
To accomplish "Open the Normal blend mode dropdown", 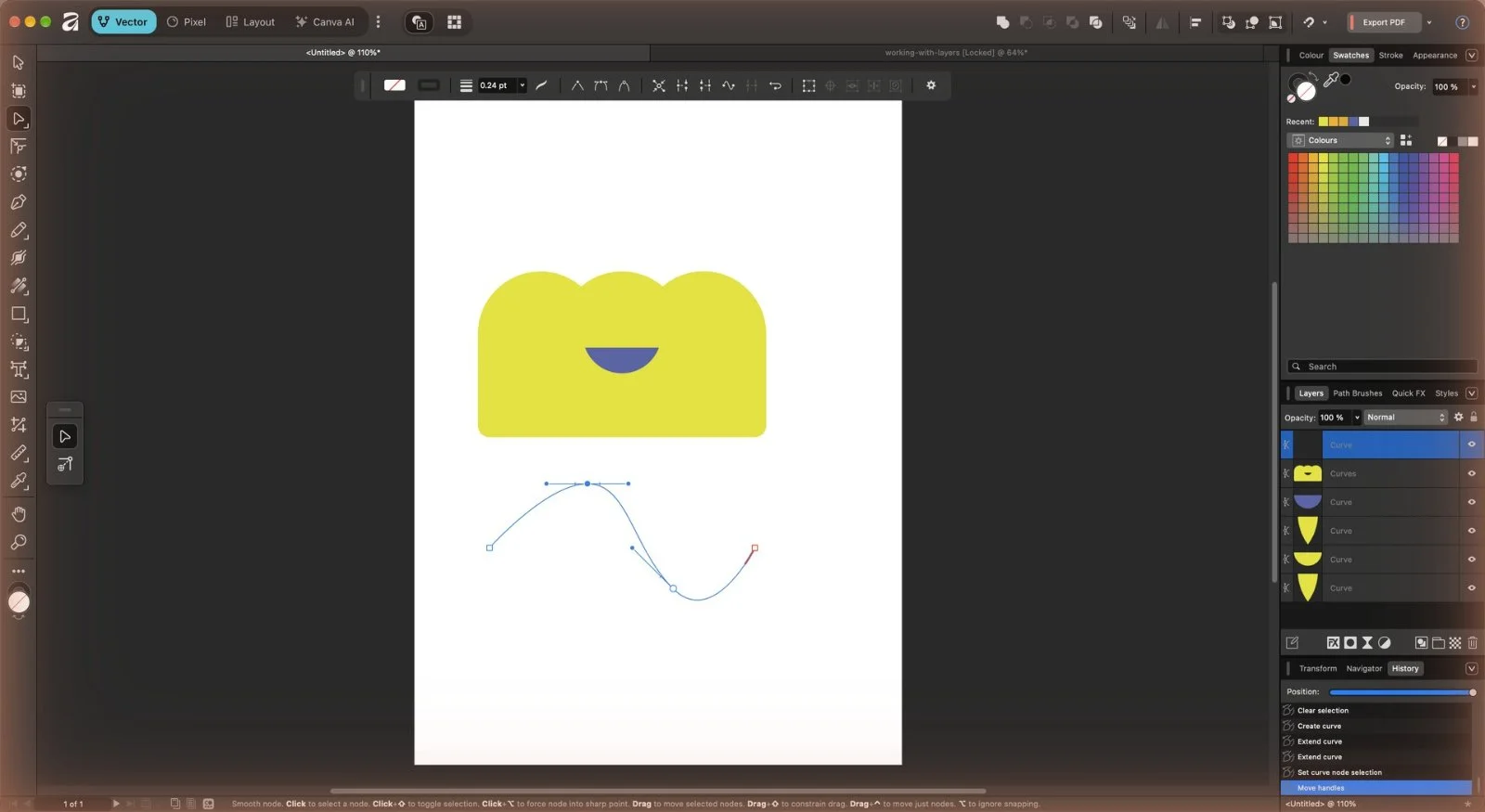I will click(x=1405, y=418).
